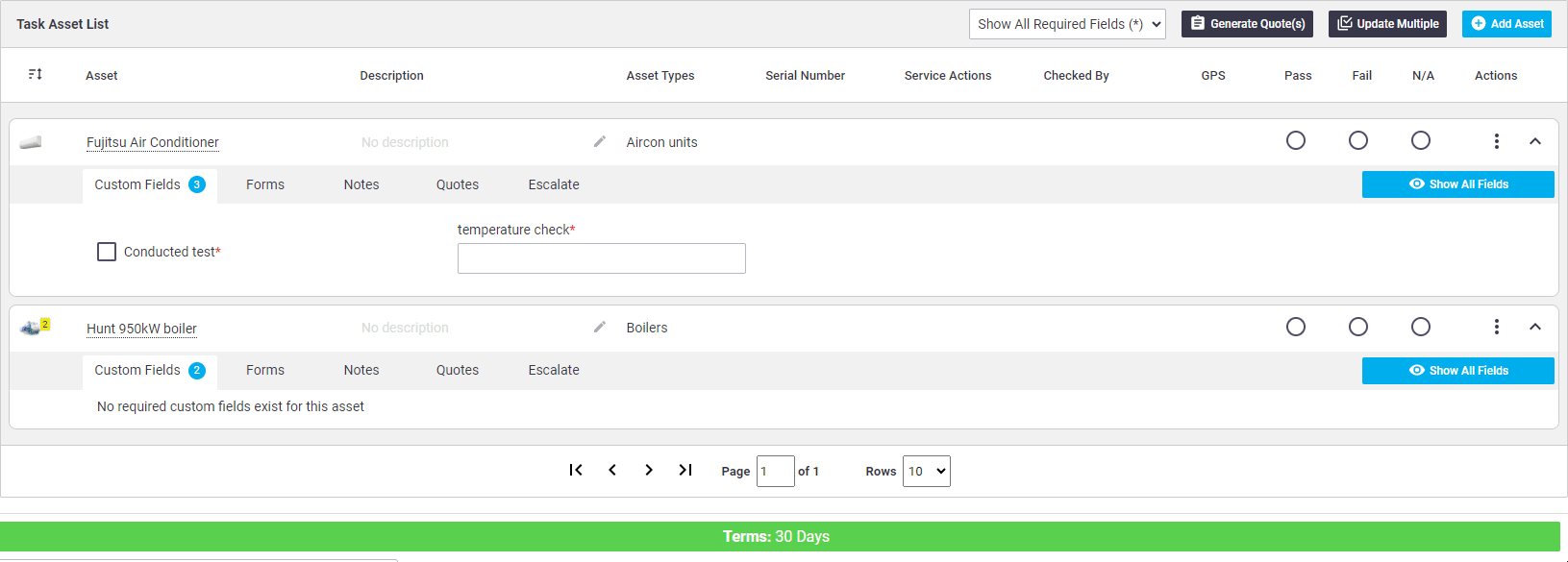Screen dimensions: 1568x562
Task: Click Fujitsu Air Conditioner thumbnail image
Action: click(31, 142)
